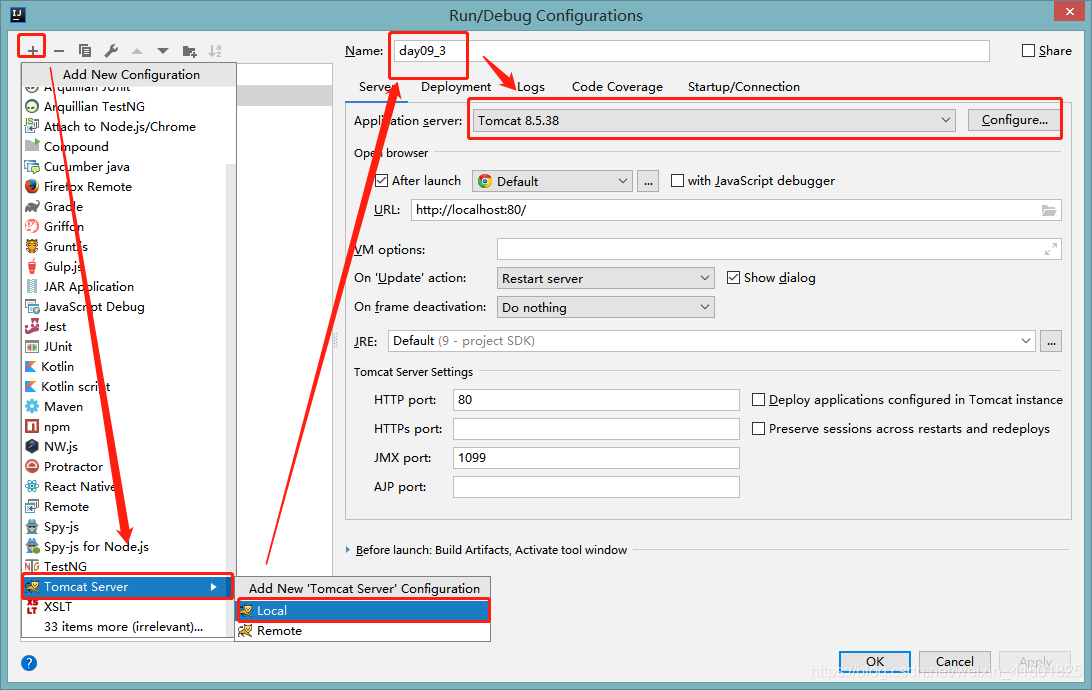The image size is (1092, 690).
Task: Click the OK button
Action: pyautogui.click(x=875, y=661)
